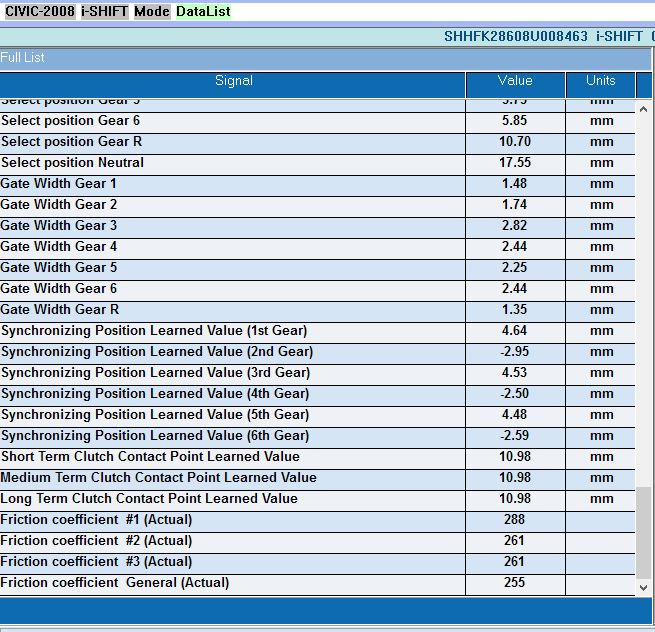Click value -2.50 for 4th Gear synchronizing
Image resolution: width=655 pixels, height=632 pixels.
coord(515,393)
